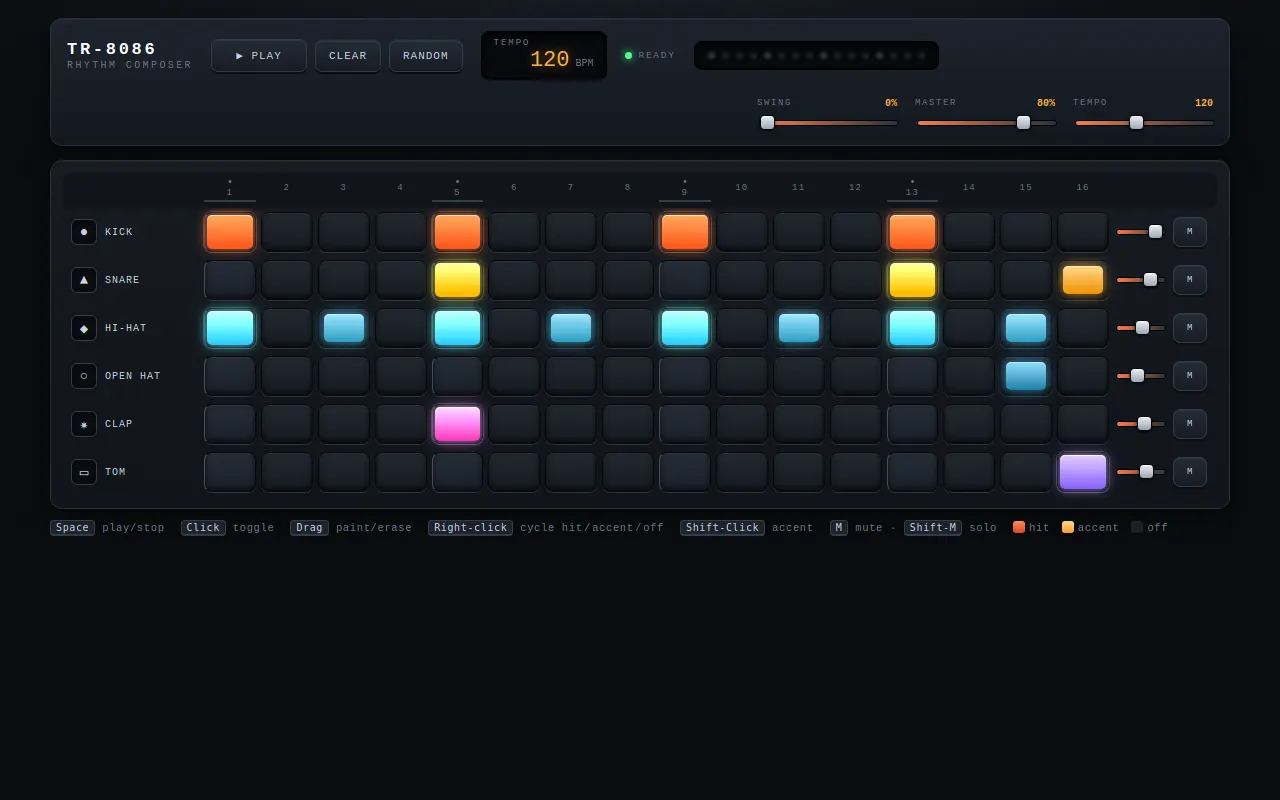Click the step 13 column header
This screenshot has width=1280, height=800.
[x=912, y=187]
